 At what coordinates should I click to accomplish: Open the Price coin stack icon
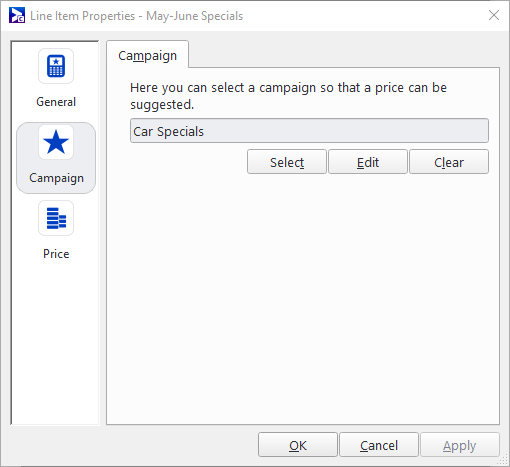(x=56, y=218)
